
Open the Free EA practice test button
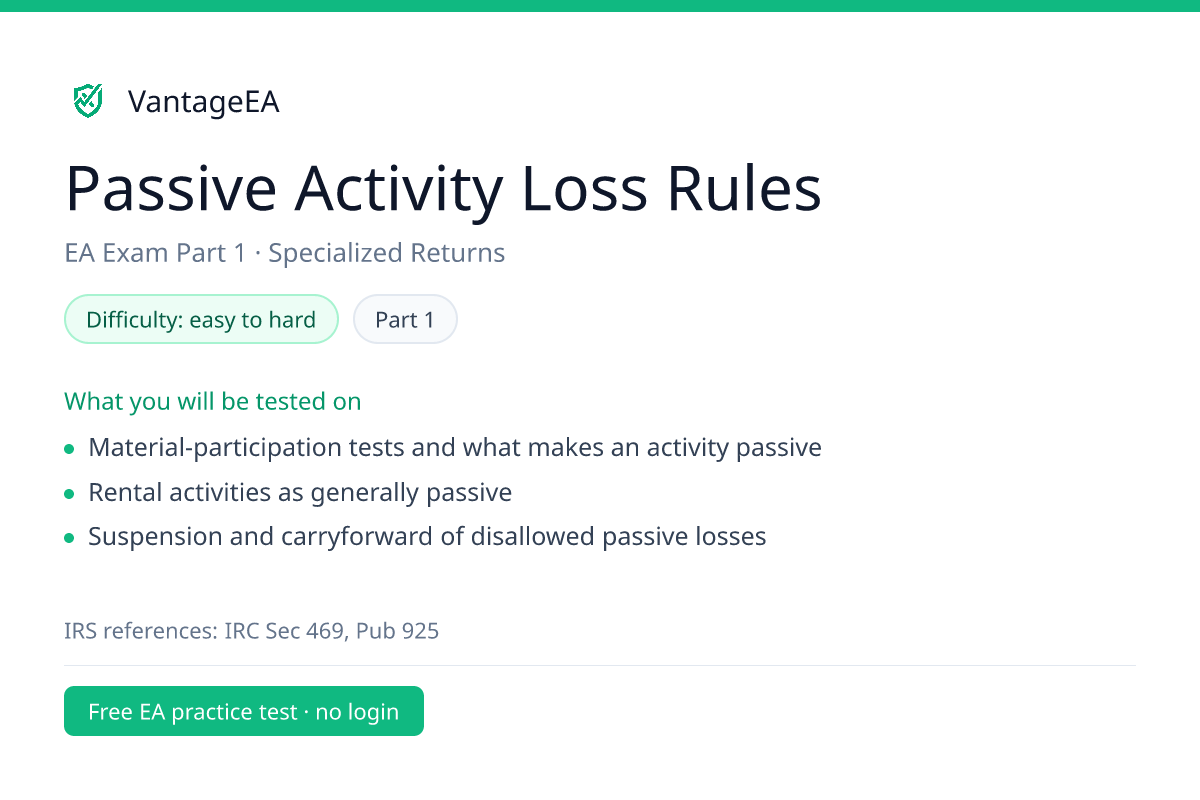coord(244,711)
